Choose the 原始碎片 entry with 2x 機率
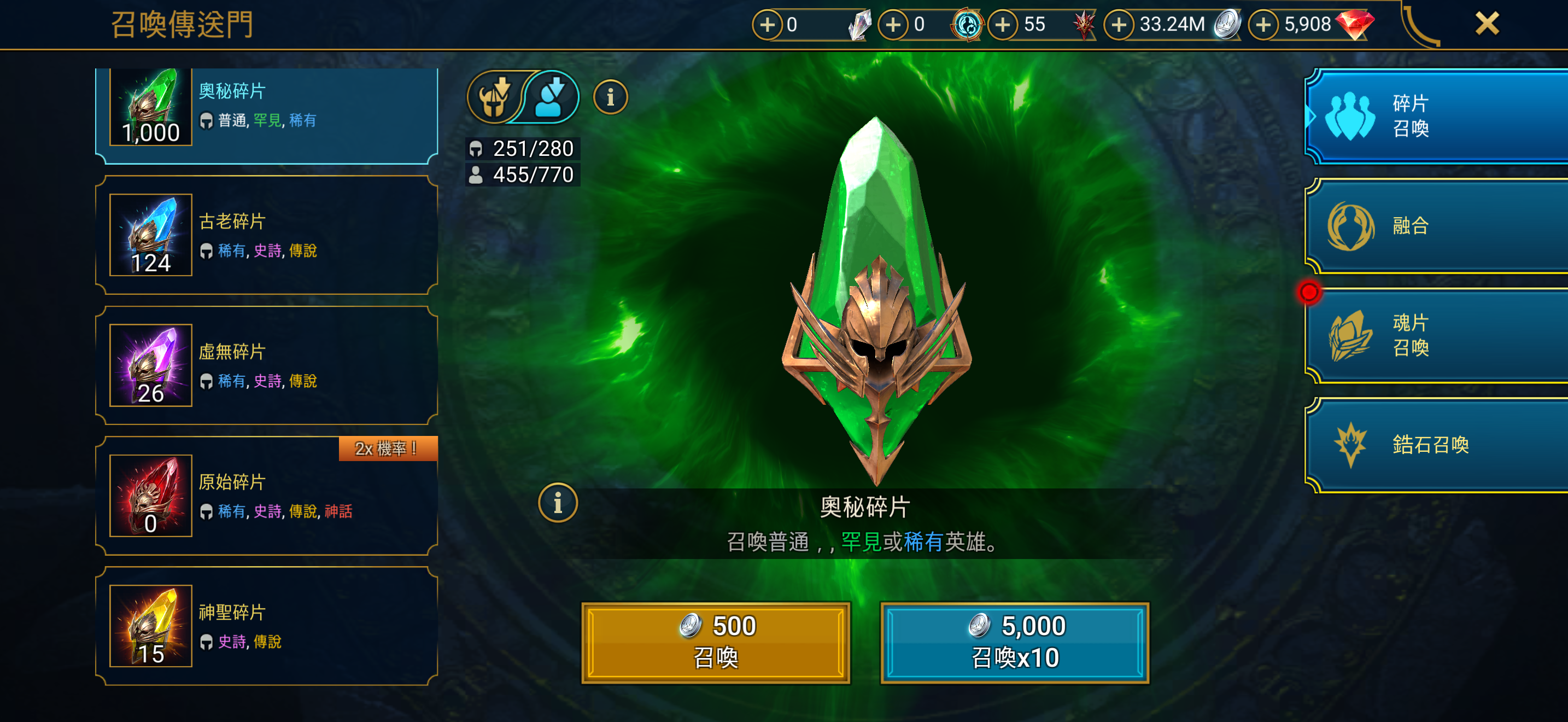 tap(267, 496)
